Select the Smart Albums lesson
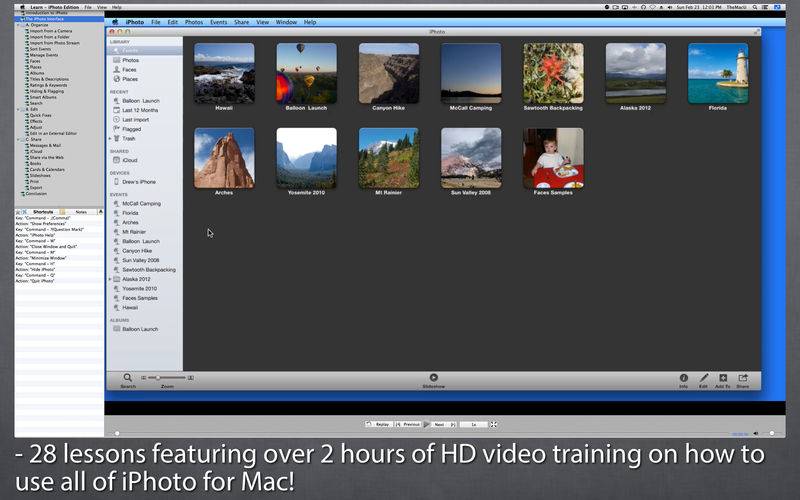Image resolution: width=800 pixels, height=500 pixels. [43, 97]
